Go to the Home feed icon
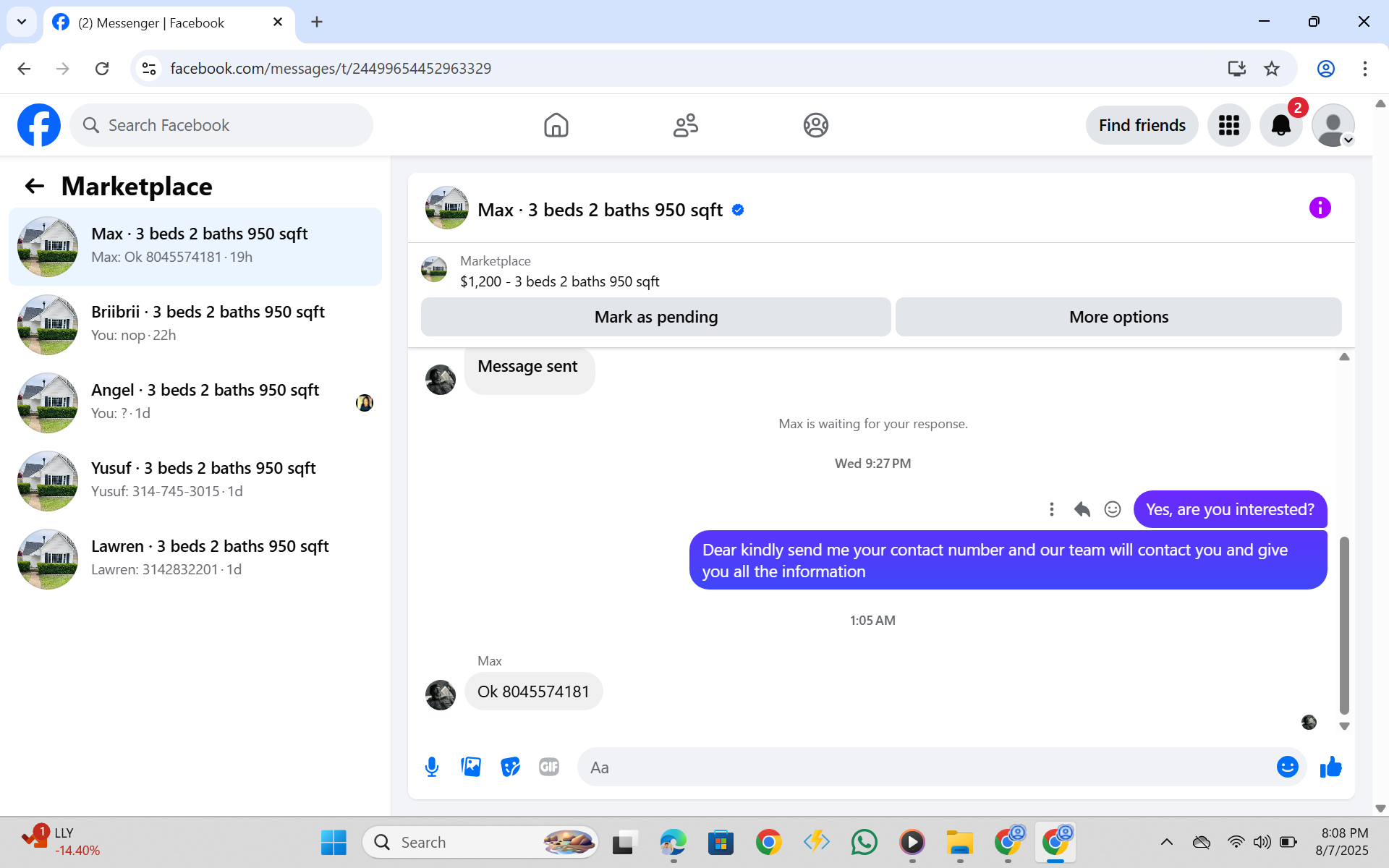Screen dimensions: 1389x868 pyautogui.click(x=556, y=125)
